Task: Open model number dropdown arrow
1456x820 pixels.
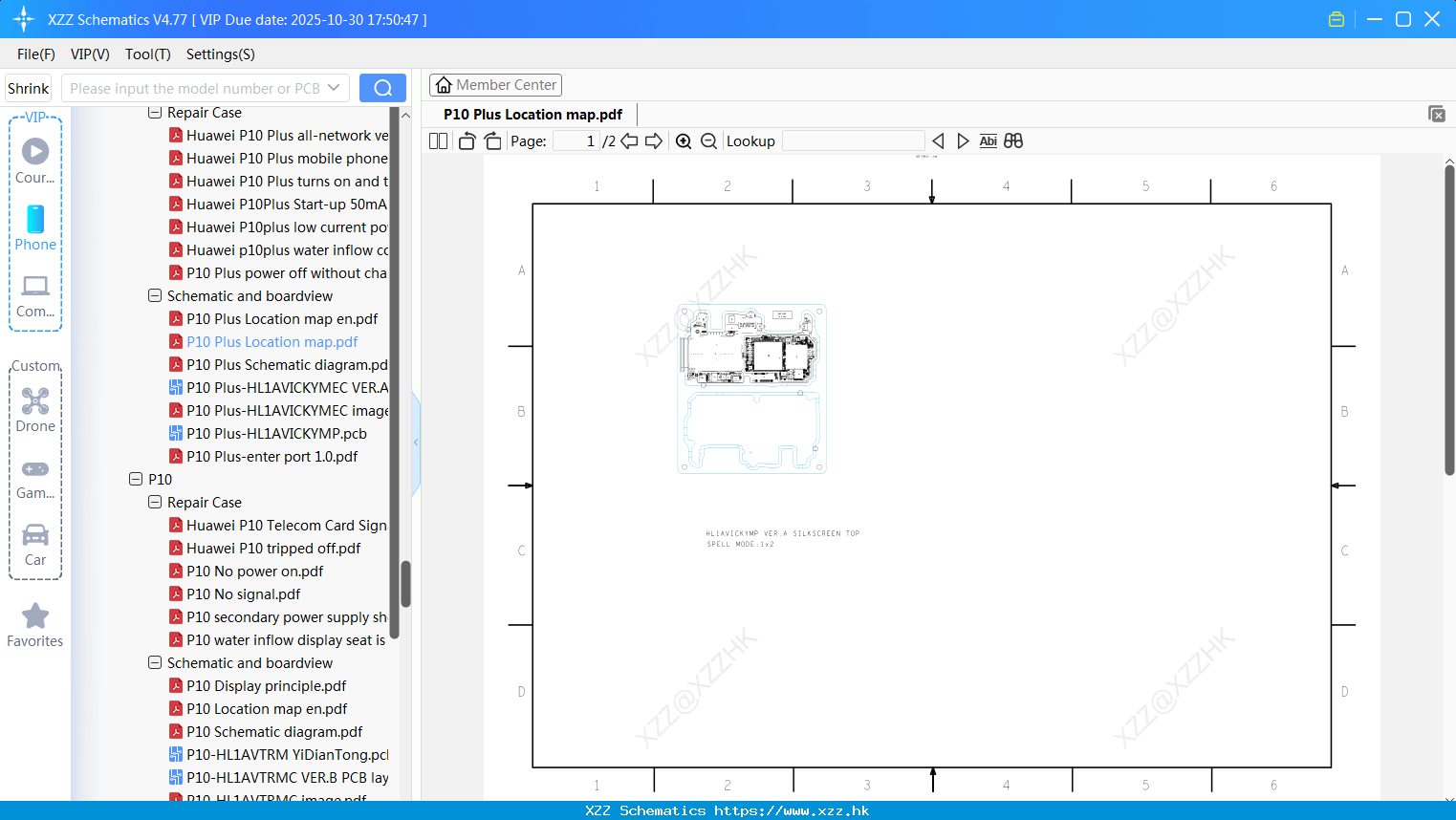Action: 334,88
